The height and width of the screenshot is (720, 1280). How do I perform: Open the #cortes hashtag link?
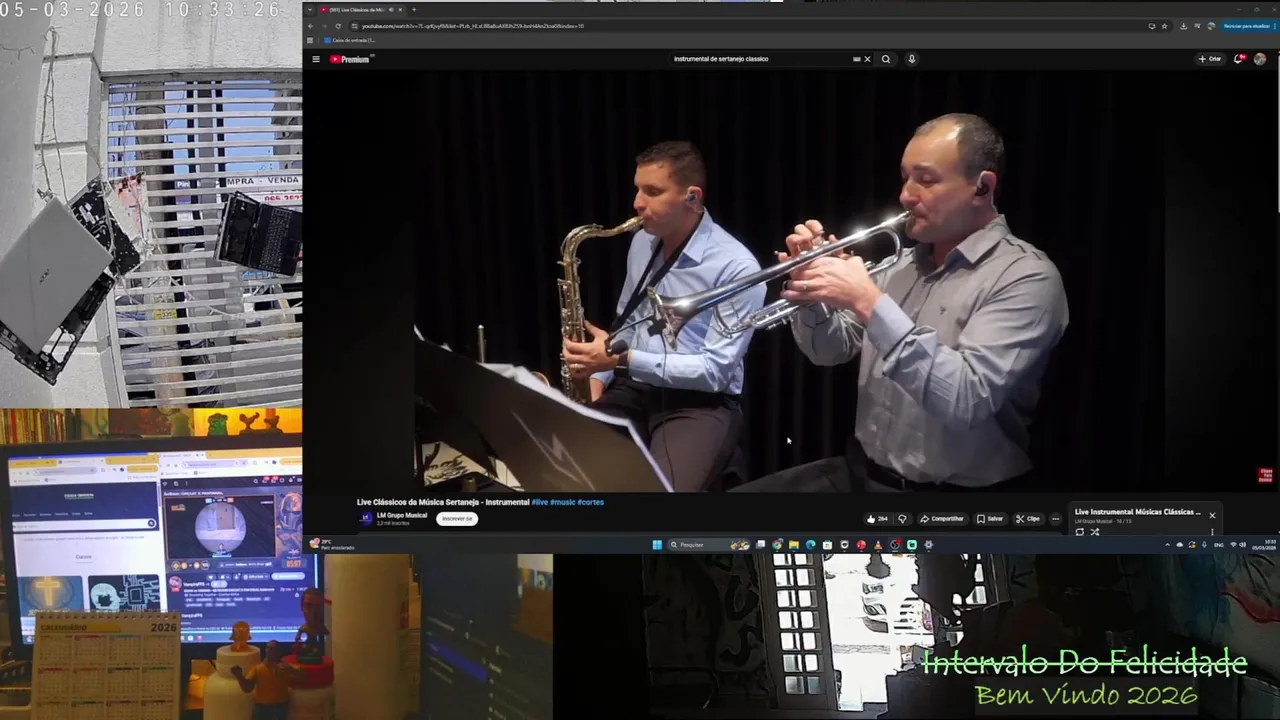point(591,502)
